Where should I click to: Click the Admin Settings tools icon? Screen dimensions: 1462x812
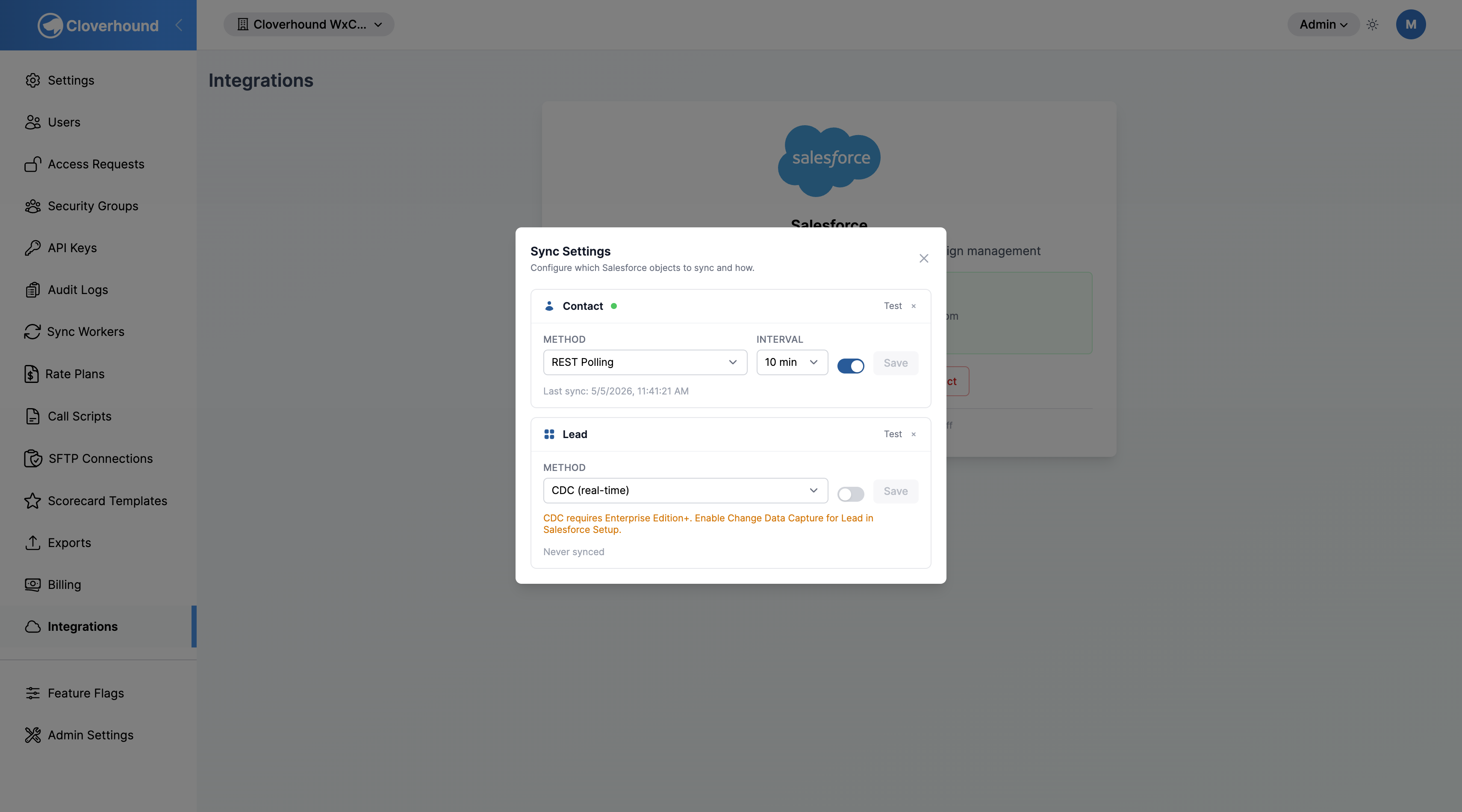click(33, 735)
